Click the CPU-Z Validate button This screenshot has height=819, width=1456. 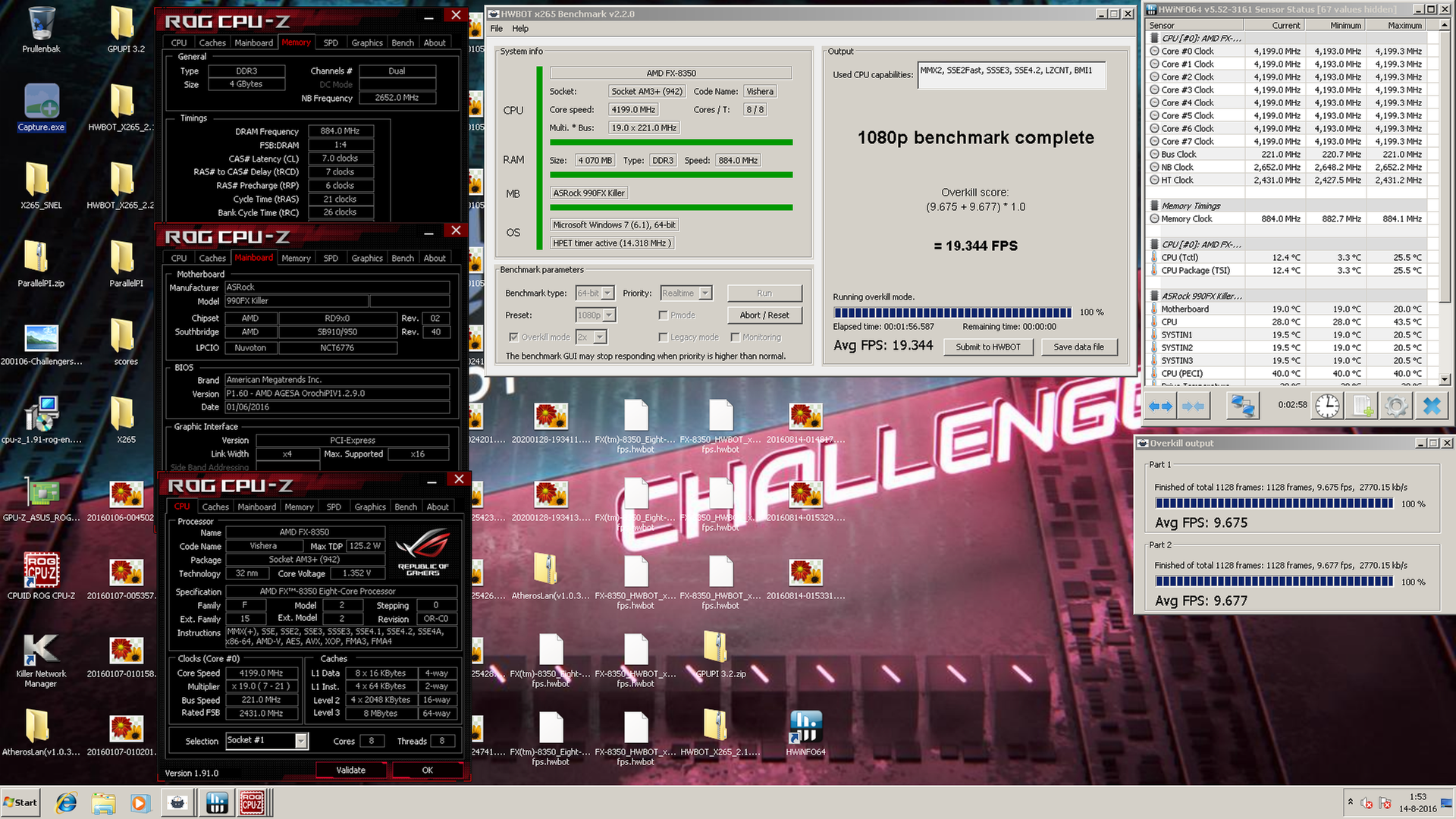pos(350,770)
